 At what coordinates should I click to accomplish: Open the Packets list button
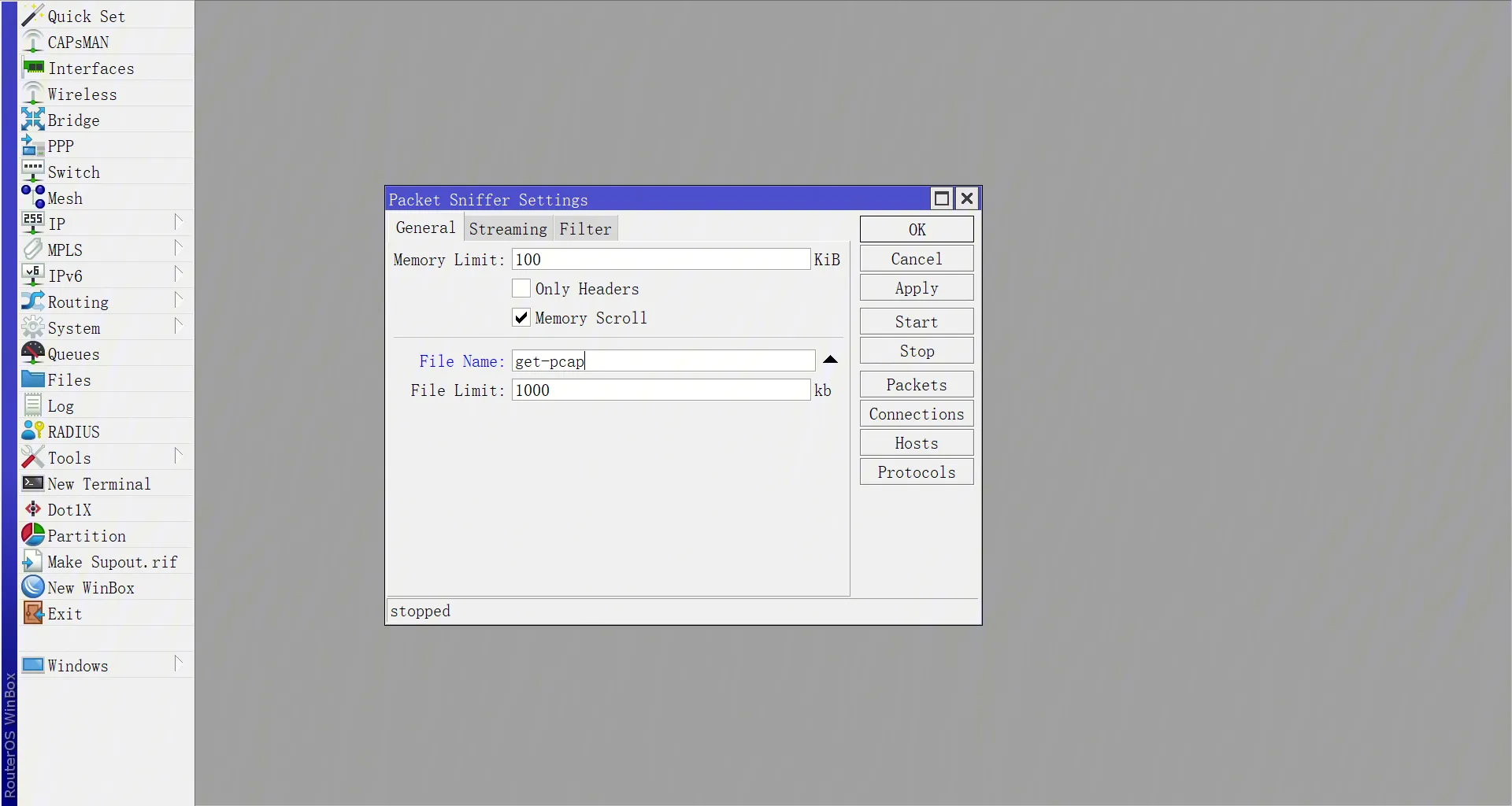click(x=916, y=385)
